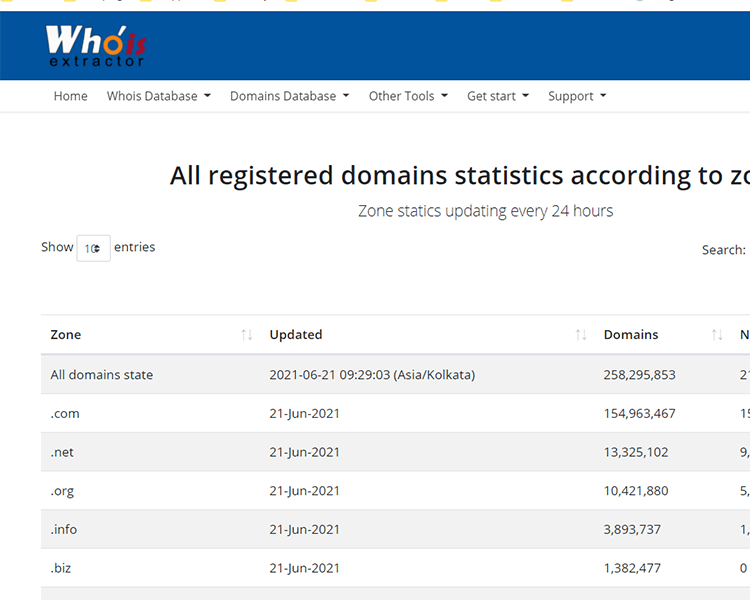This screenshot has height=600, width=750.
Task: Click the Domains column header
Action: (x=631, y=335)
